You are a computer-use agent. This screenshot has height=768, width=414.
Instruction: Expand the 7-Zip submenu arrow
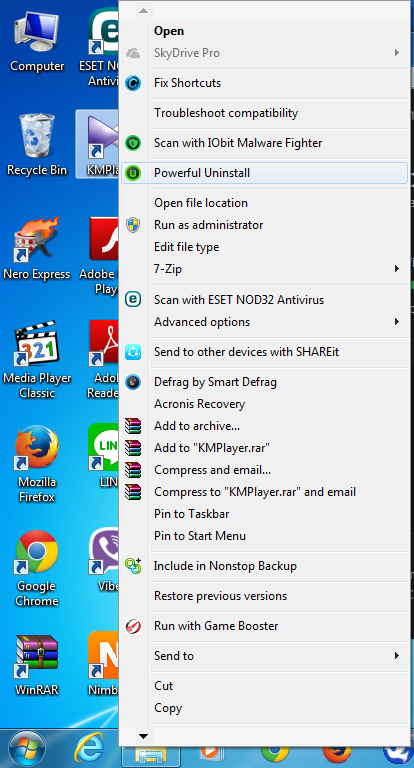tap(397, 269)
